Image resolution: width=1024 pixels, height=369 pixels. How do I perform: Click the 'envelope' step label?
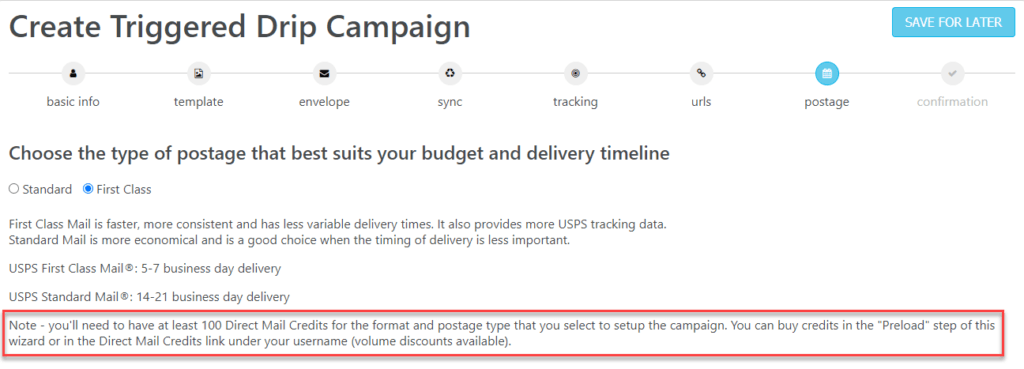tap(324, 103)
